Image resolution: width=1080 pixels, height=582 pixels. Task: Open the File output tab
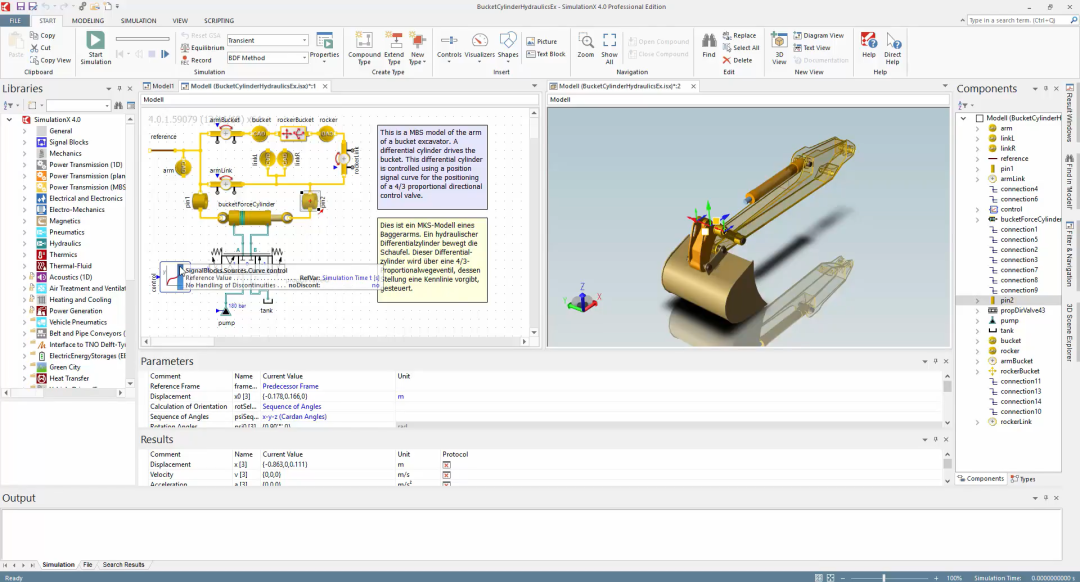pyautogui.click(x=87, y=565)
